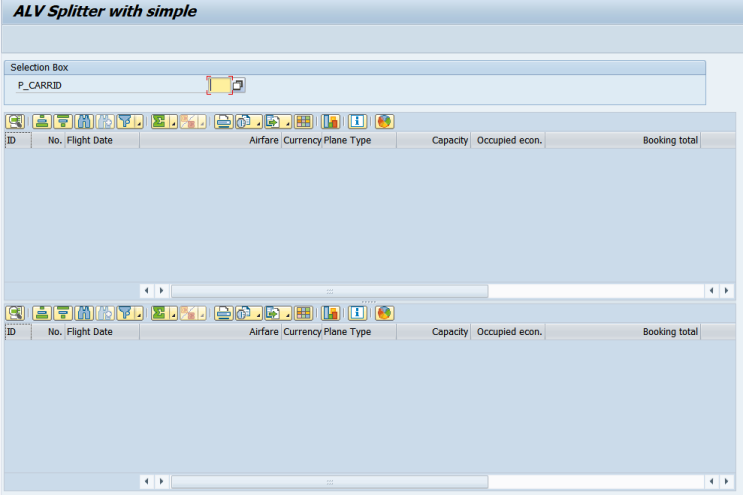743x495 pixels.
Task: Click left scroll-left arrow of upper grid scrollbar
Action: (x=146, y=291)
